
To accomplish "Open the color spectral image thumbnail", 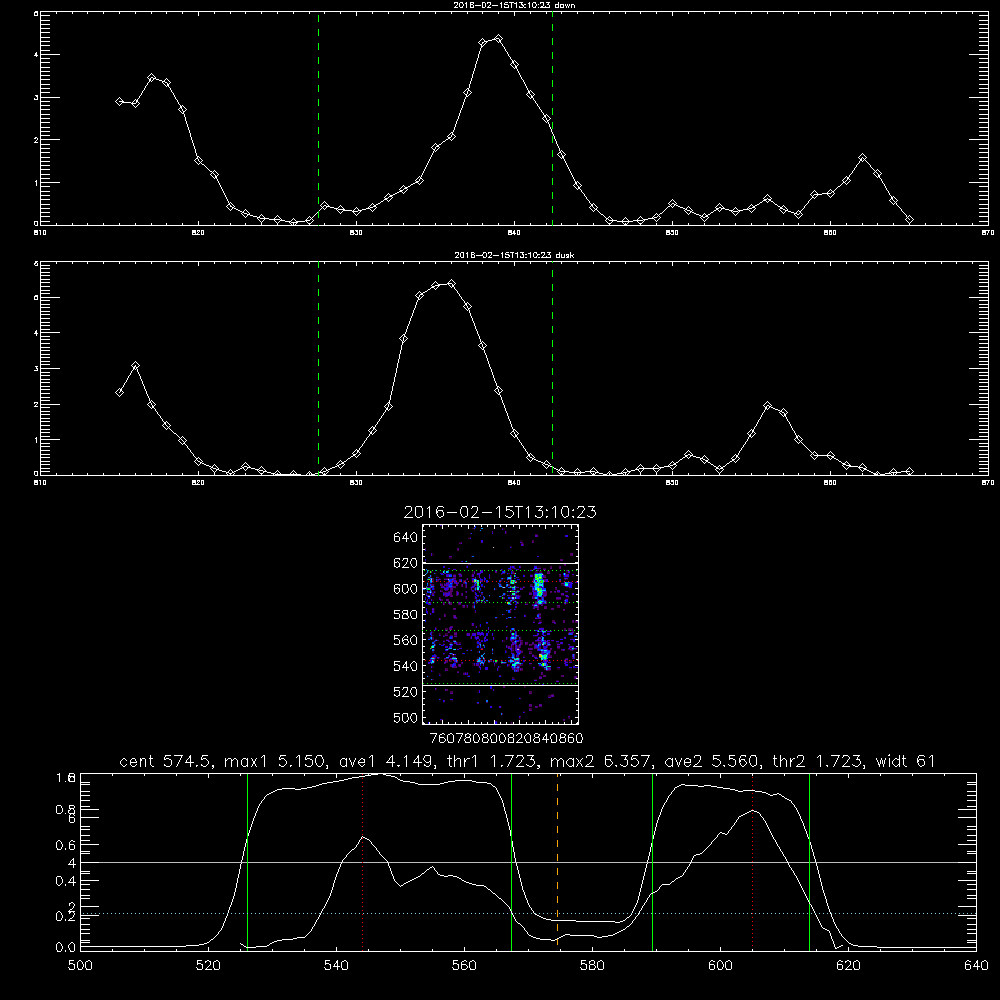I will click(x=501, y=624).
